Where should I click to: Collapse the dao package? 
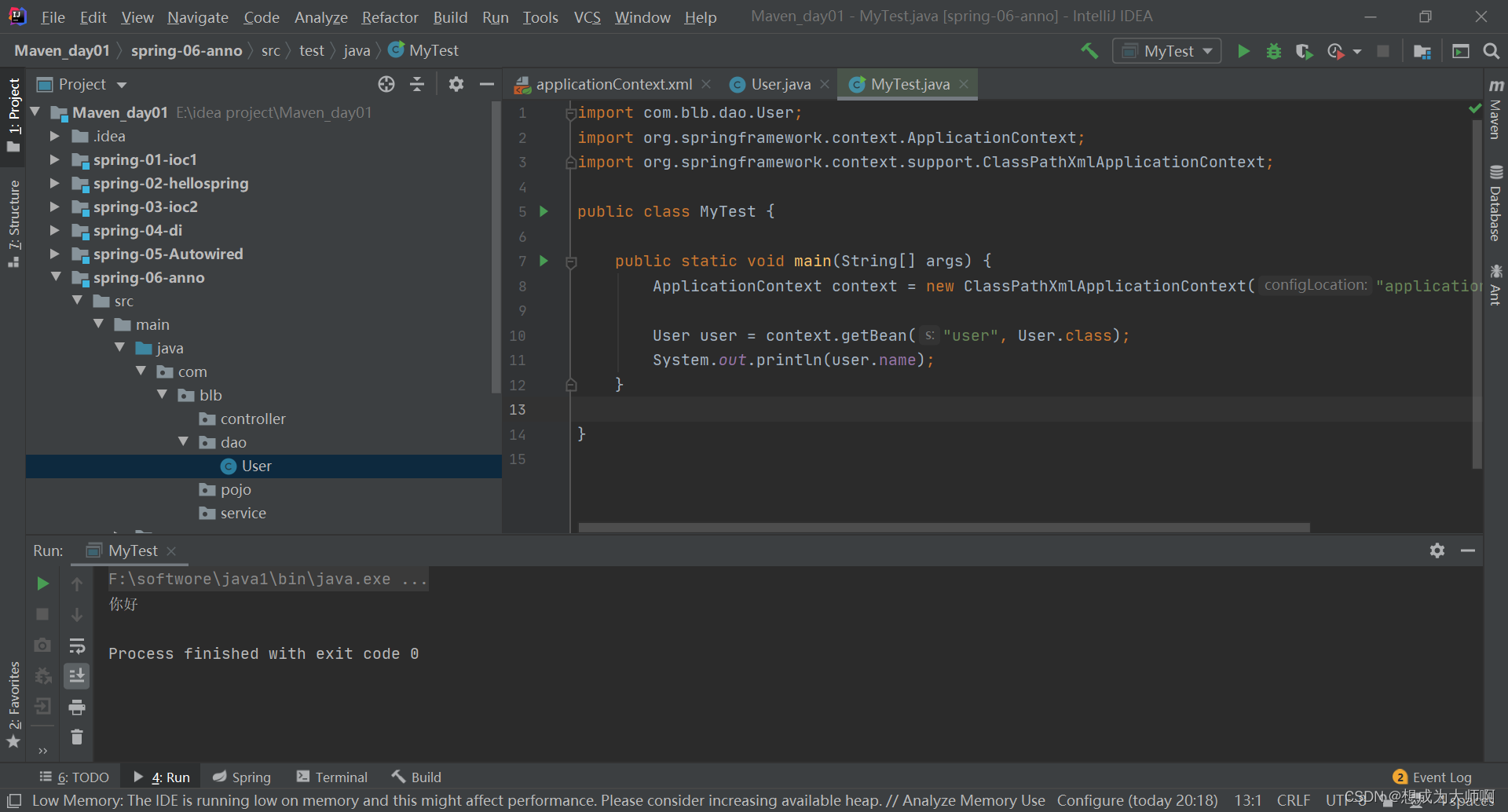(x=182, y=441)
